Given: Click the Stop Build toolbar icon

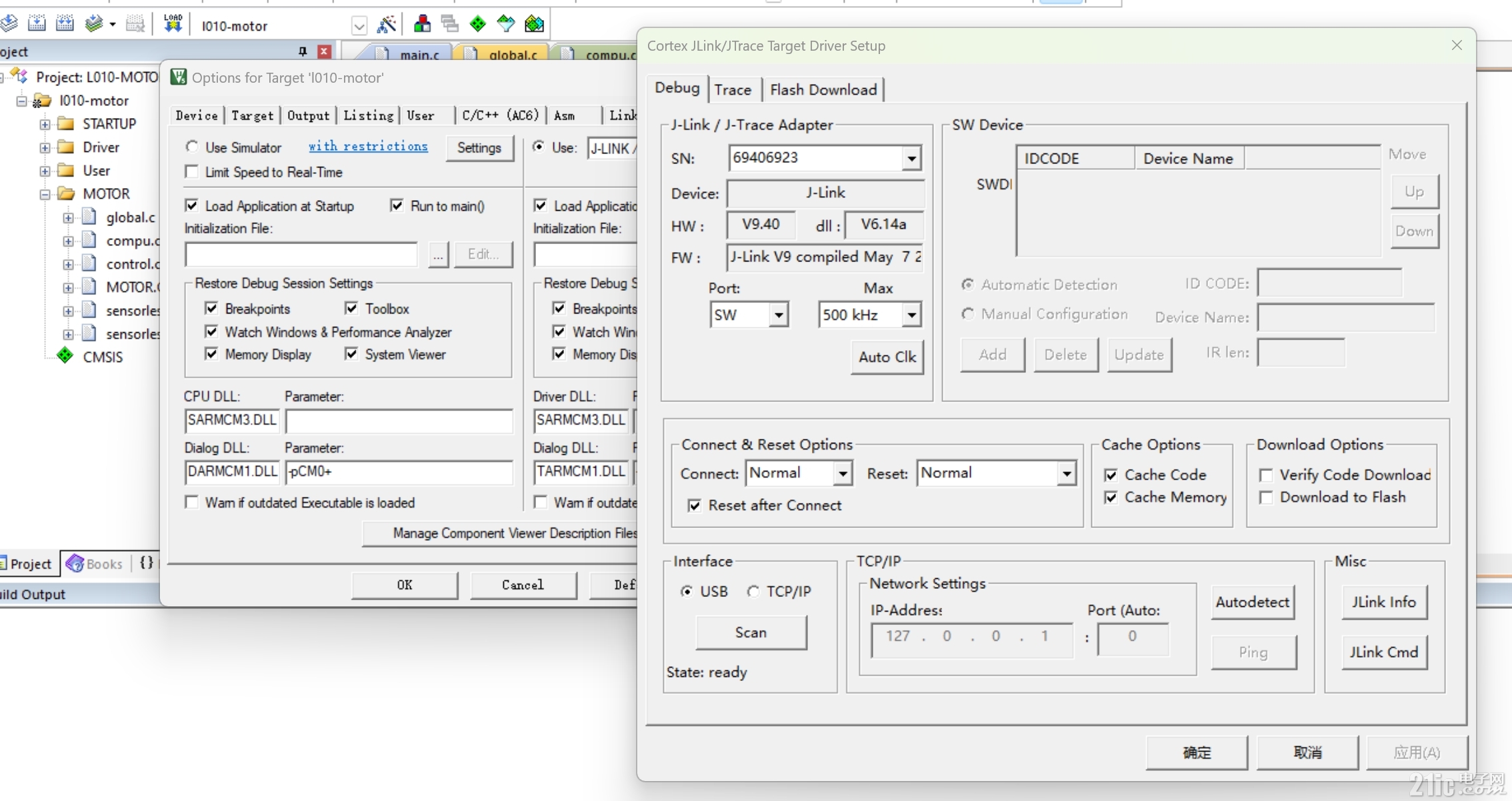Looking at the screenshot, I should 135,25.
